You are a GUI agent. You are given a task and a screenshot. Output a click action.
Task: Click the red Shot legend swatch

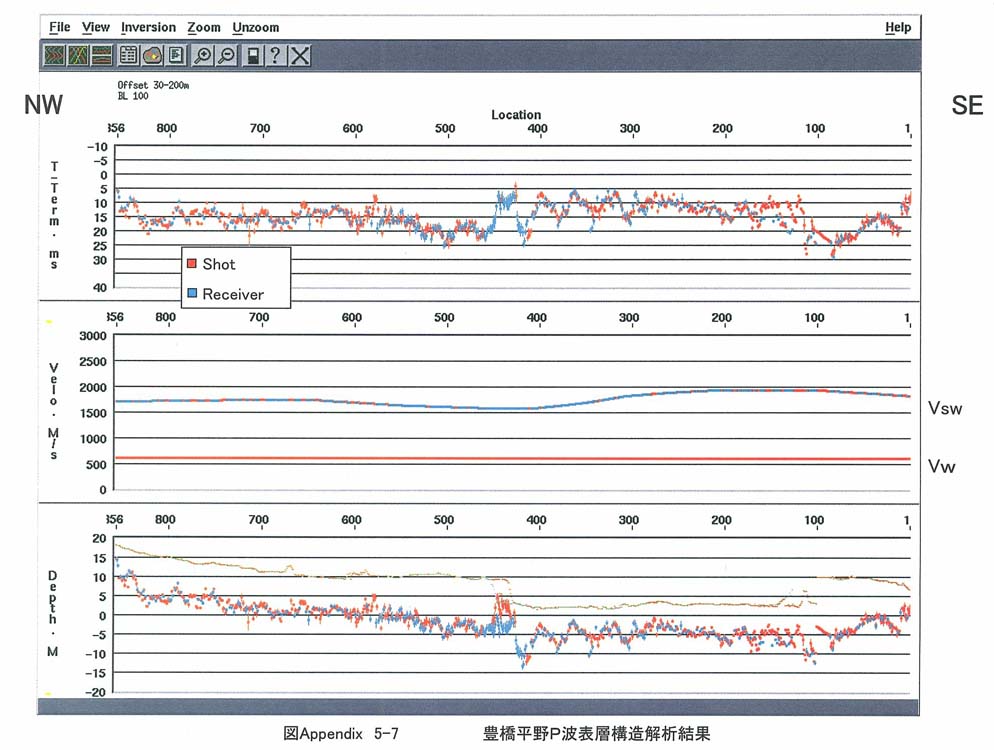tap(192, 263)
